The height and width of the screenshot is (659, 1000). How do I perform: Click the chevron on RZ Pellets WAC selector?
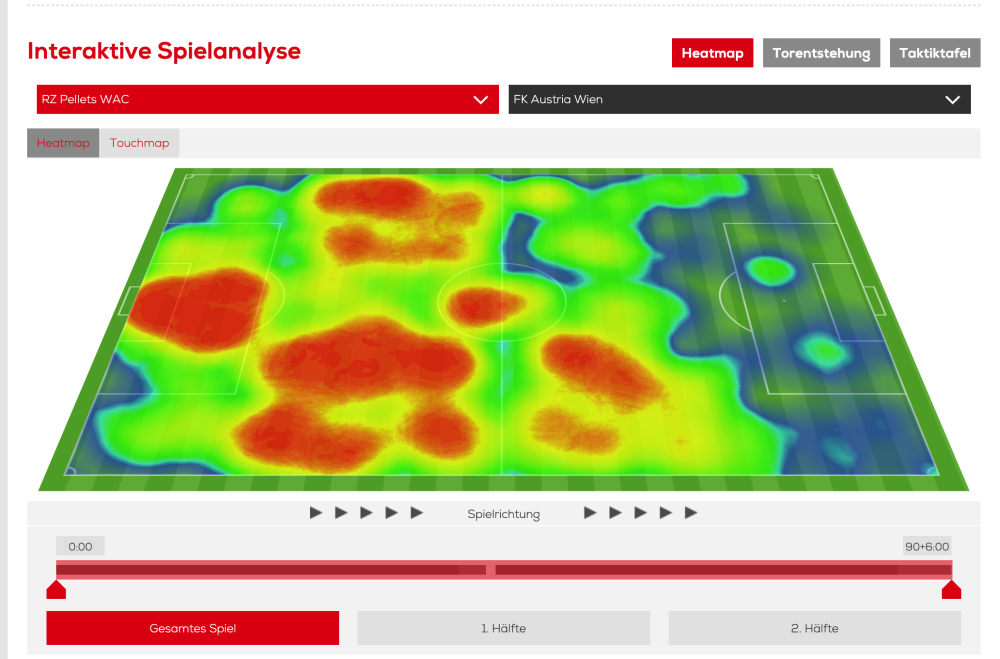[480, 100]
